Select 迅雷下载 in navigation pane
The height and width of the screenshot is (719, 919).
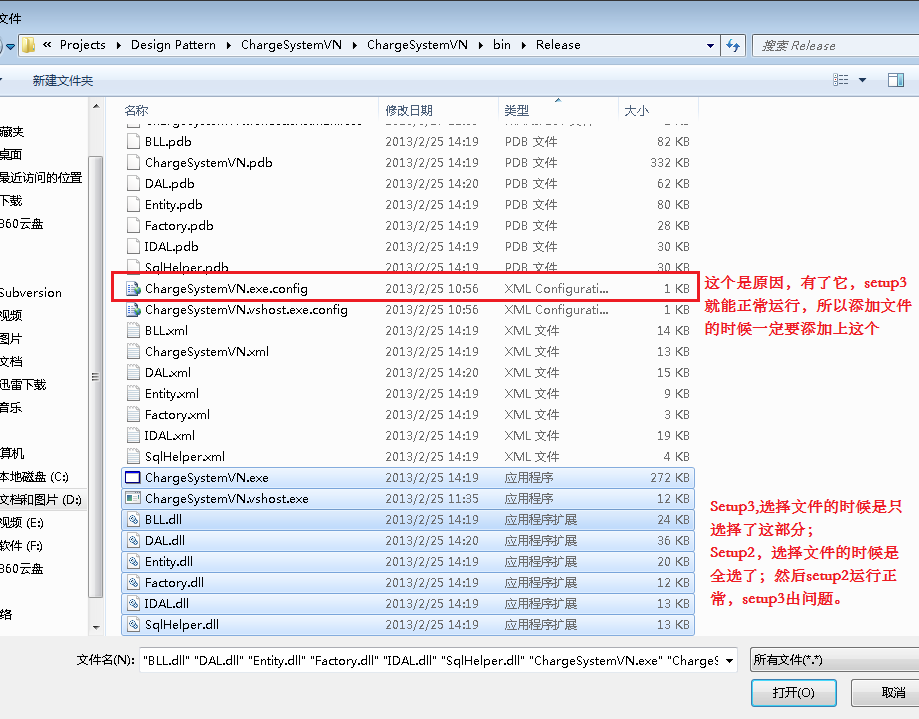pos(23,384)
